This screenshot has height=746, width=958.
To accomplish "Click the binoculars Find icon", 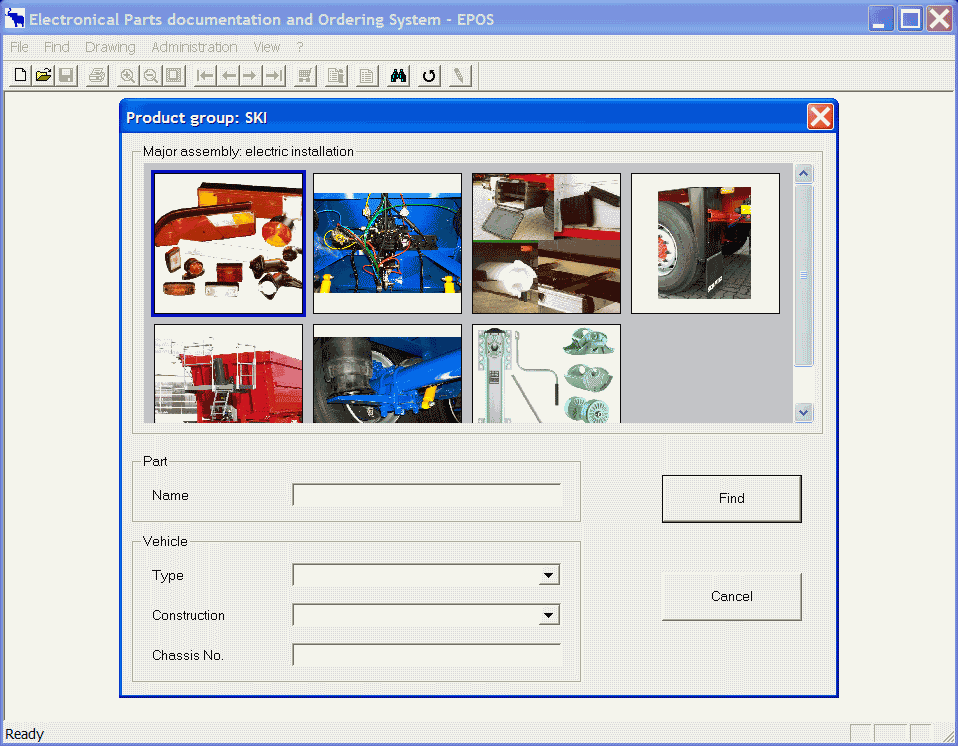I will point(398,76).
